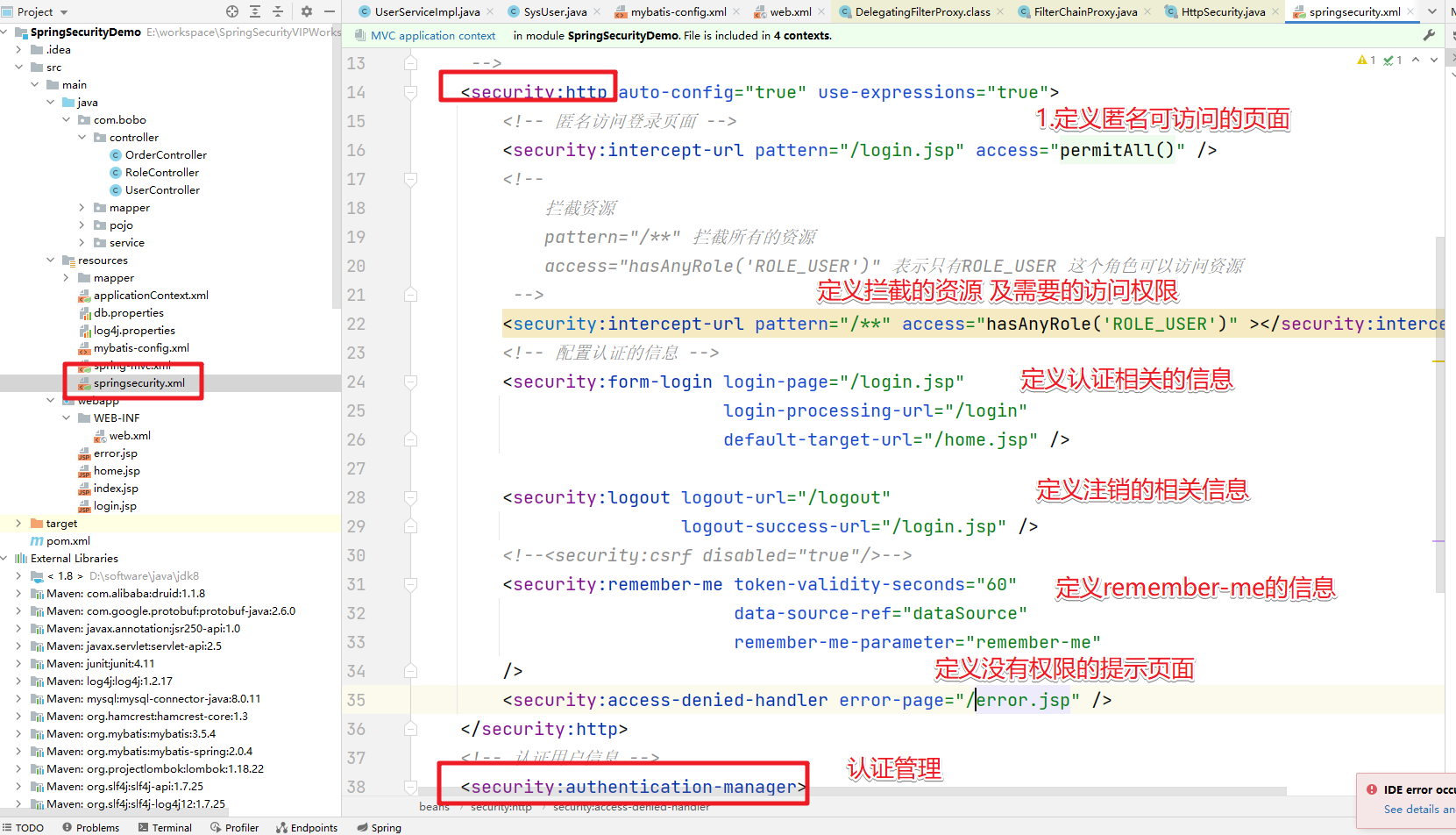Open the Profiler tool window

(x=234, y=827)
